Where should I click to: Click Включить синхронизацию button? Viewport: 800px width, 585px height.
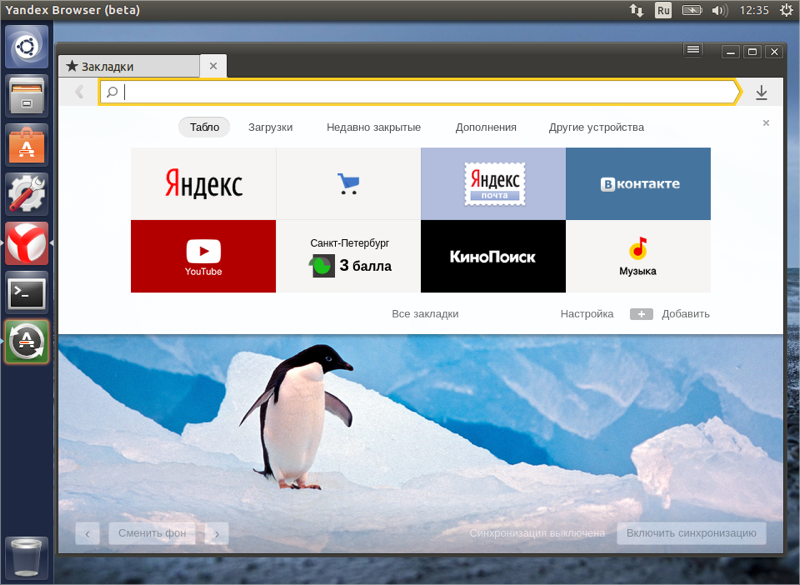691,533
